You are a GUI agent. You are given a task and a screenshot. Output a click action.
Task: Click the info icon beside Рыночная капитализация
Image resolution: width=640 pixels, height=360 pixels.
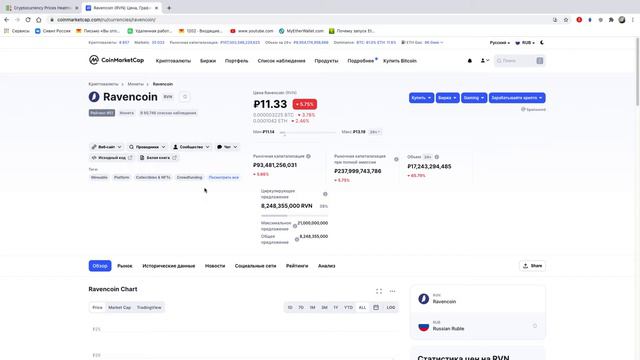click(309, 156)
